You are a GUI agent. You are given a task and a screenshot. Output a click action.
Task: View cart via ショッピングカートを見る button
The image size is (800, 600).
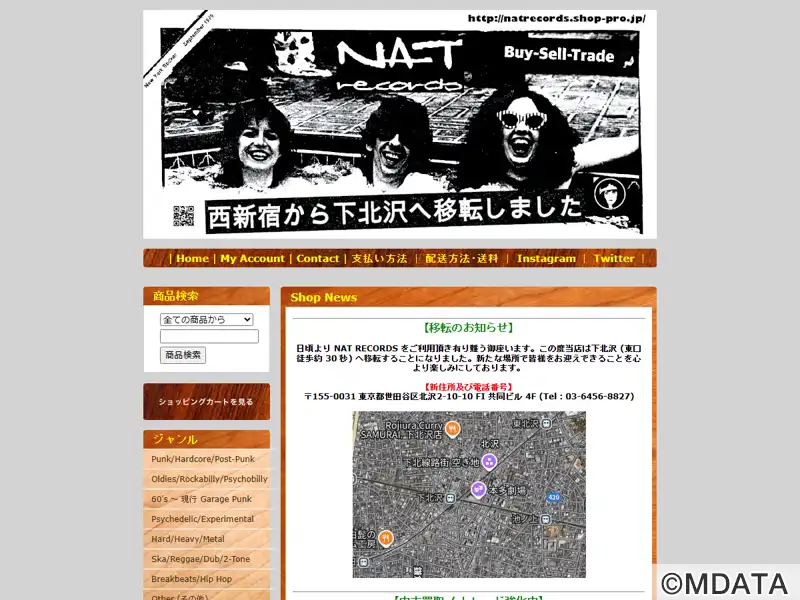[207, 402]
